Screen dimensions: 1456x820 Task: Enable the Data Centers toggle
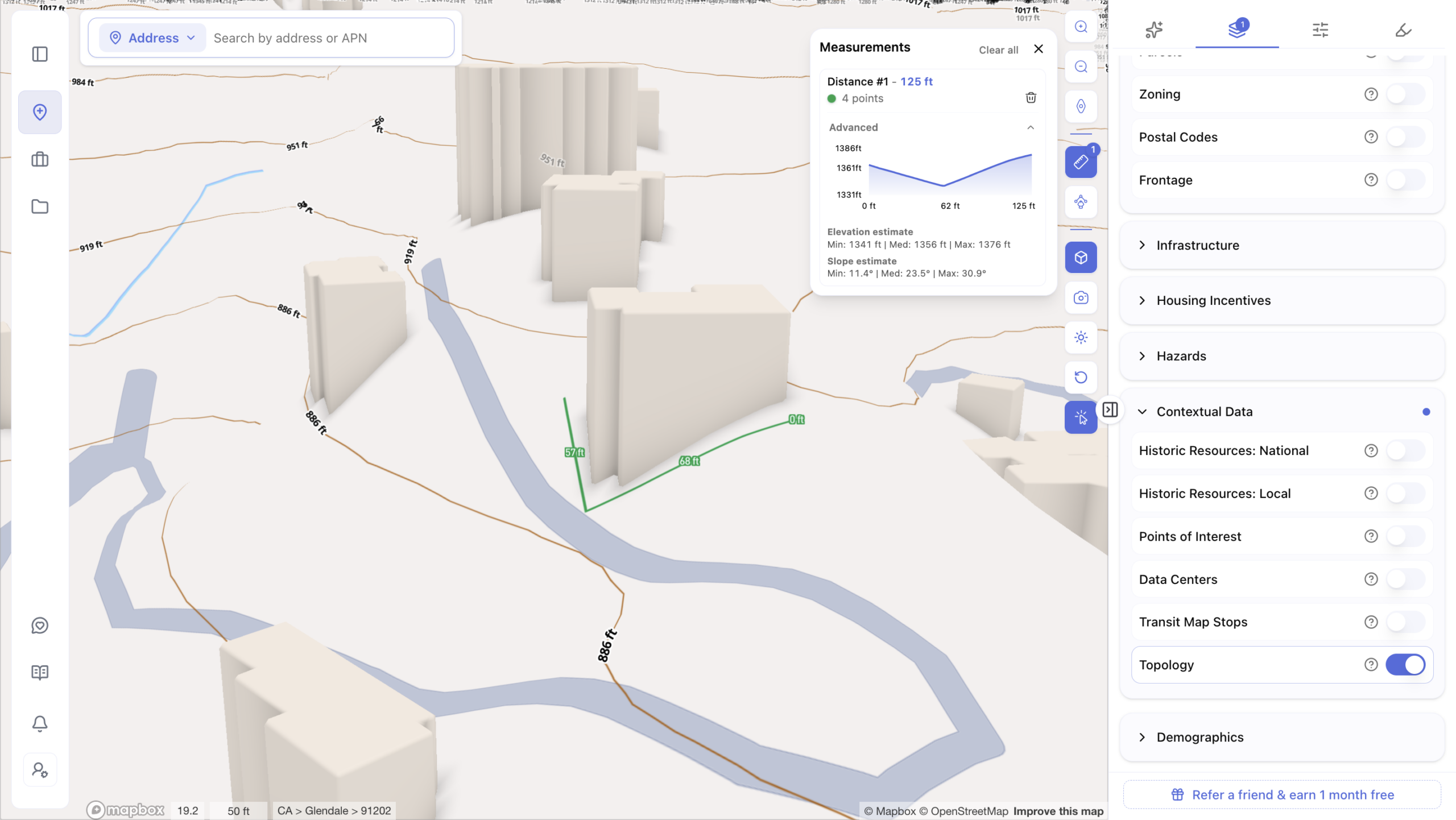[1405, 579]
